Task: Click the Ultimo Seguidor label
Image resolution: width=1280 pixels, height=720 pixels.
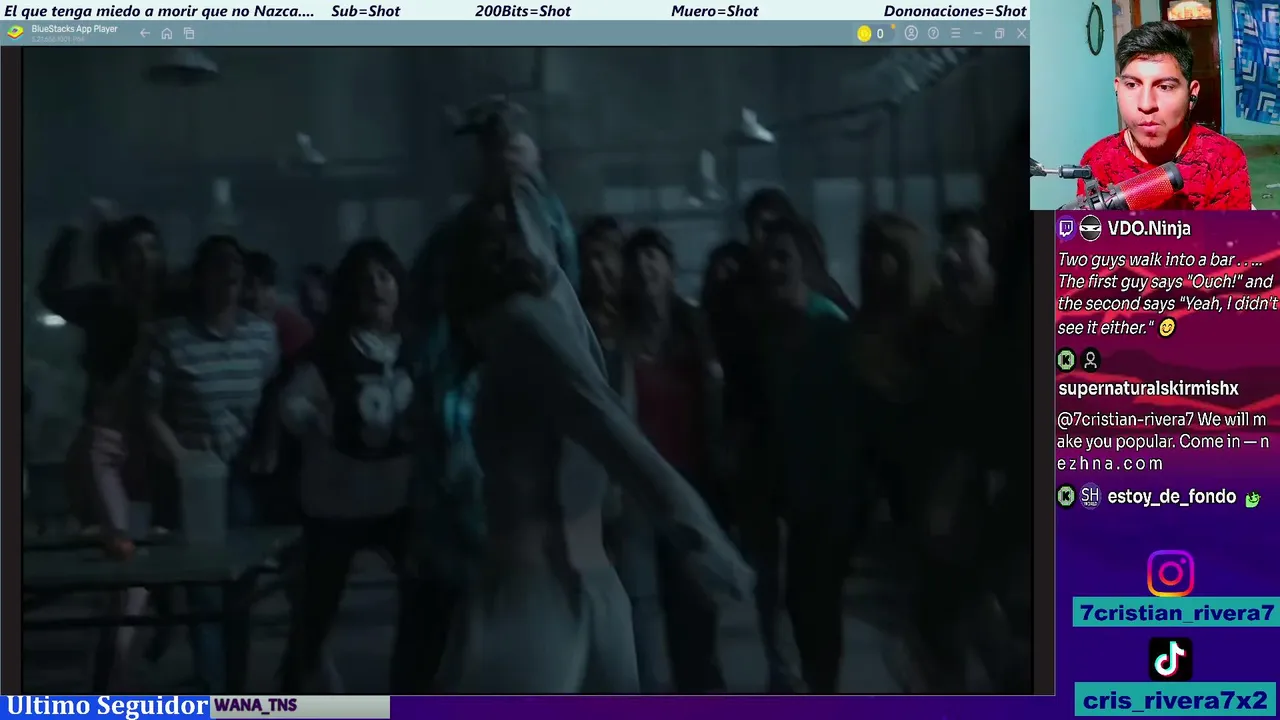Action: [x=106, y=706]
